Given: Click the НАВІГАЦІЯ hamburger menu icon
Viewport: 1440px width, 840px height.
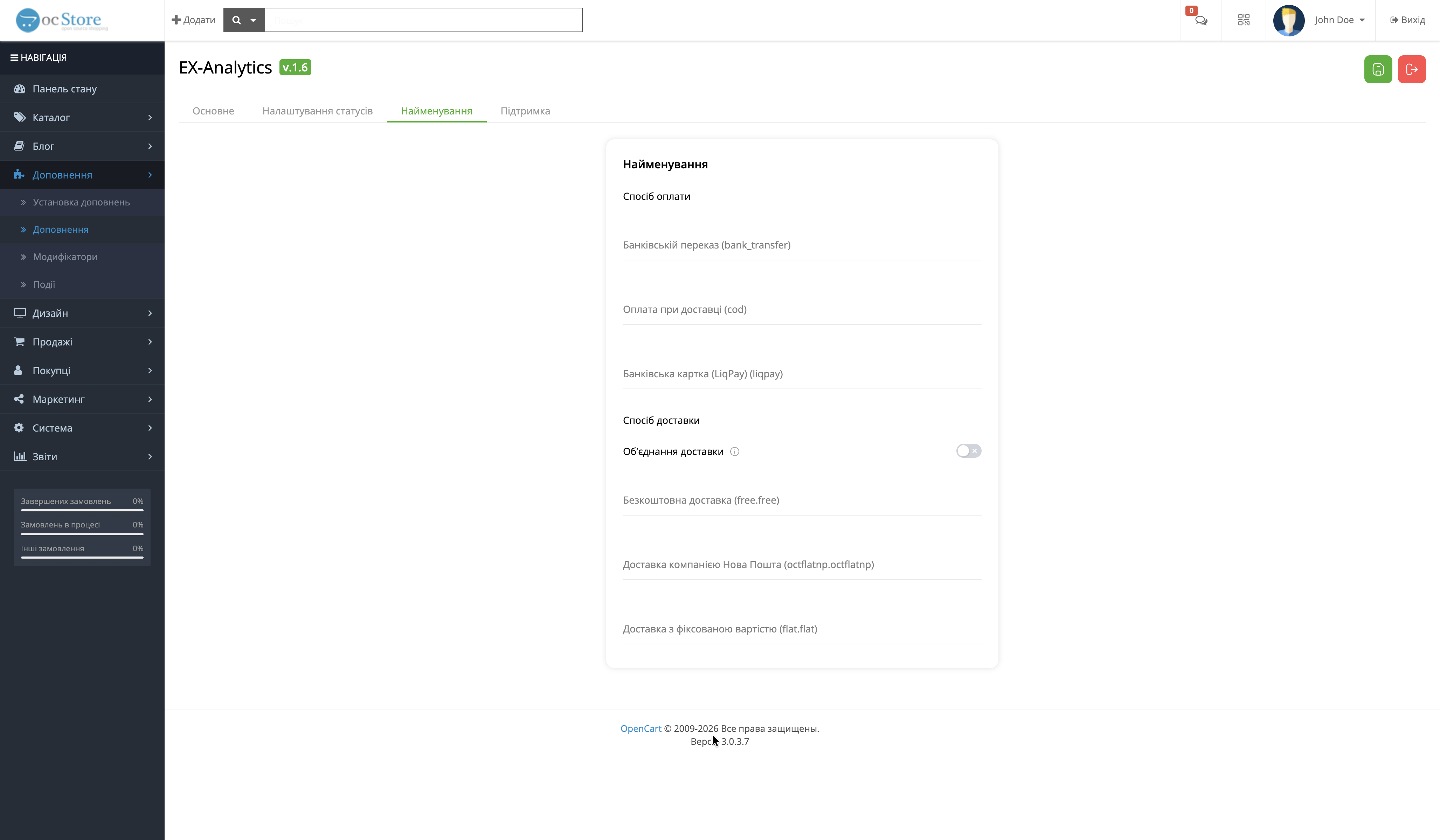Looking at the screenshot, I should coord(14,58).
